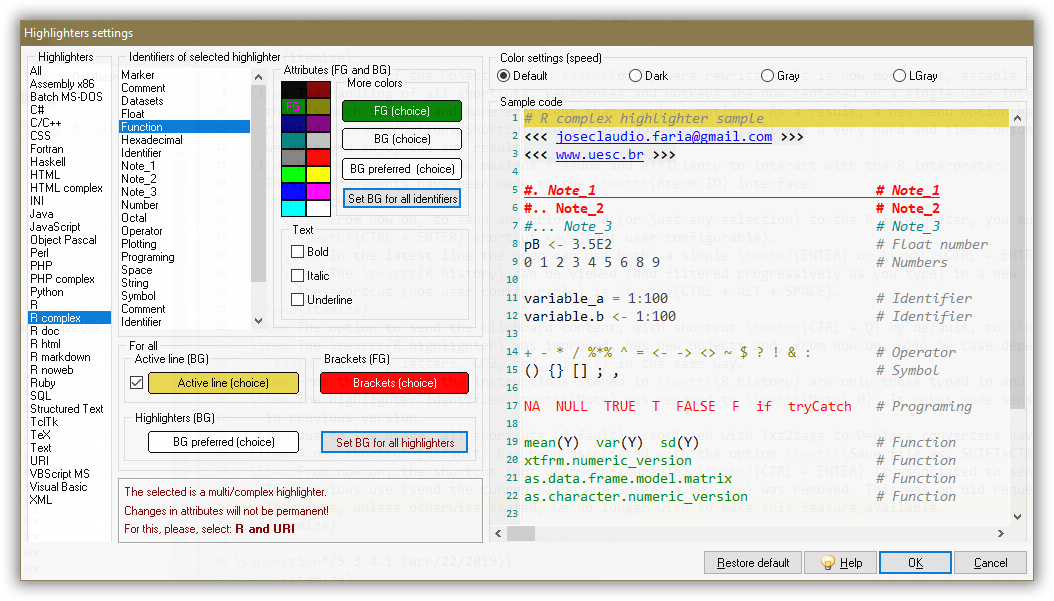The width and height of the screenshot is (1054, 601).
Task: Pick the red swatch in the attributes palette
Action: (318, 157)
